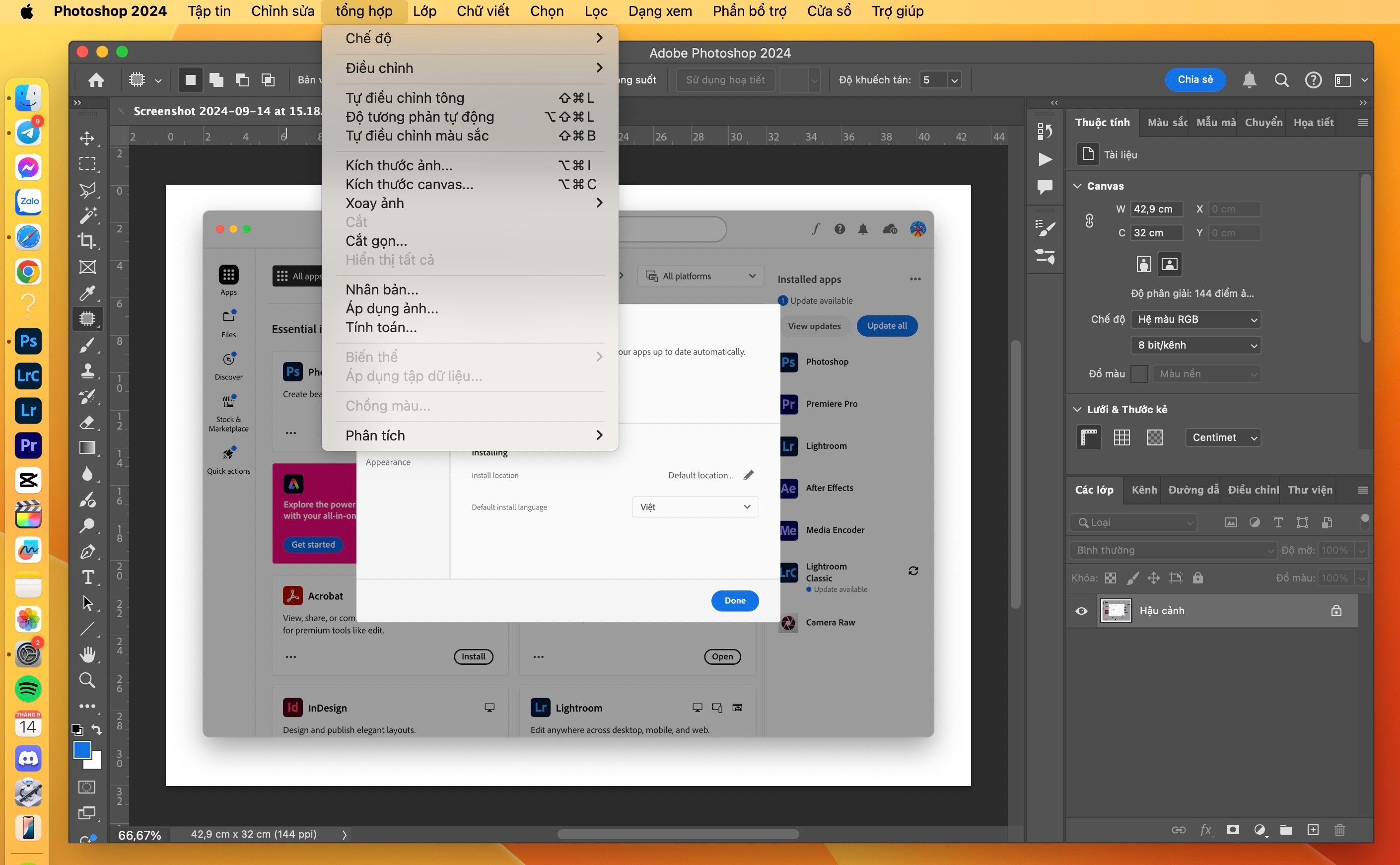Viewport: 1400px width, 865px height.
Task: Switch to the Kênh tab
Action: [1144, 490]
